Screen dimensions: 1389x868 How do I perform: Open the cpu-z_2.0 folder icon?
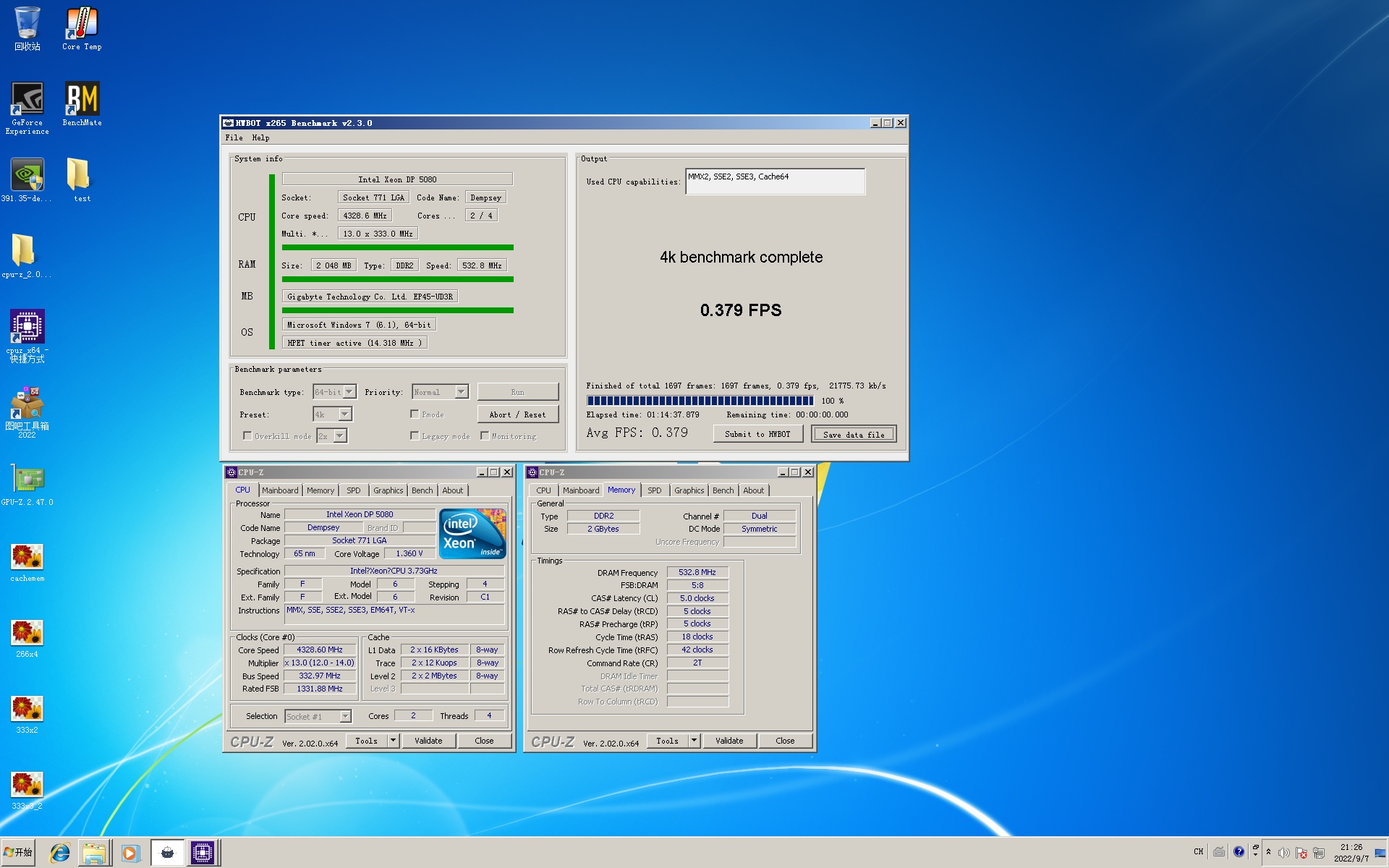pos(27,257)
